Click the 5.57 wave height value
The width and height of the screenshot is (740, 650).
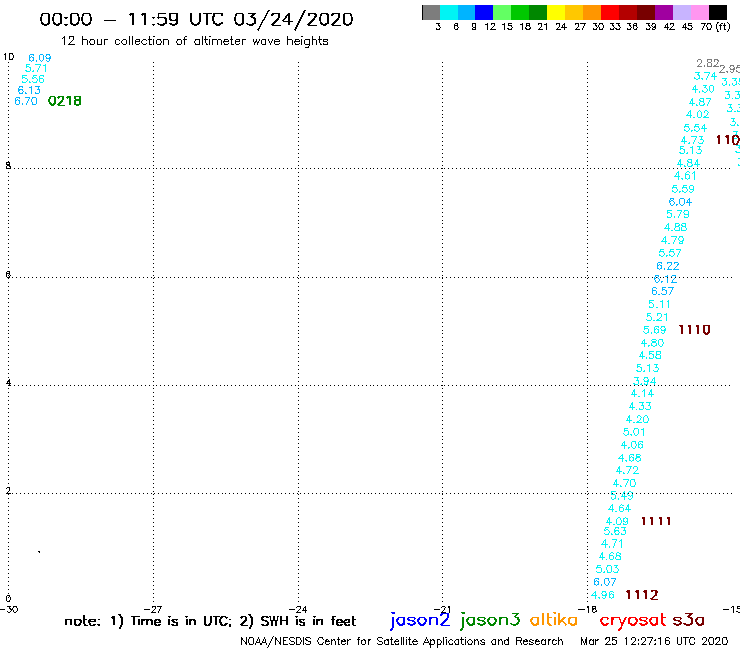670,253
